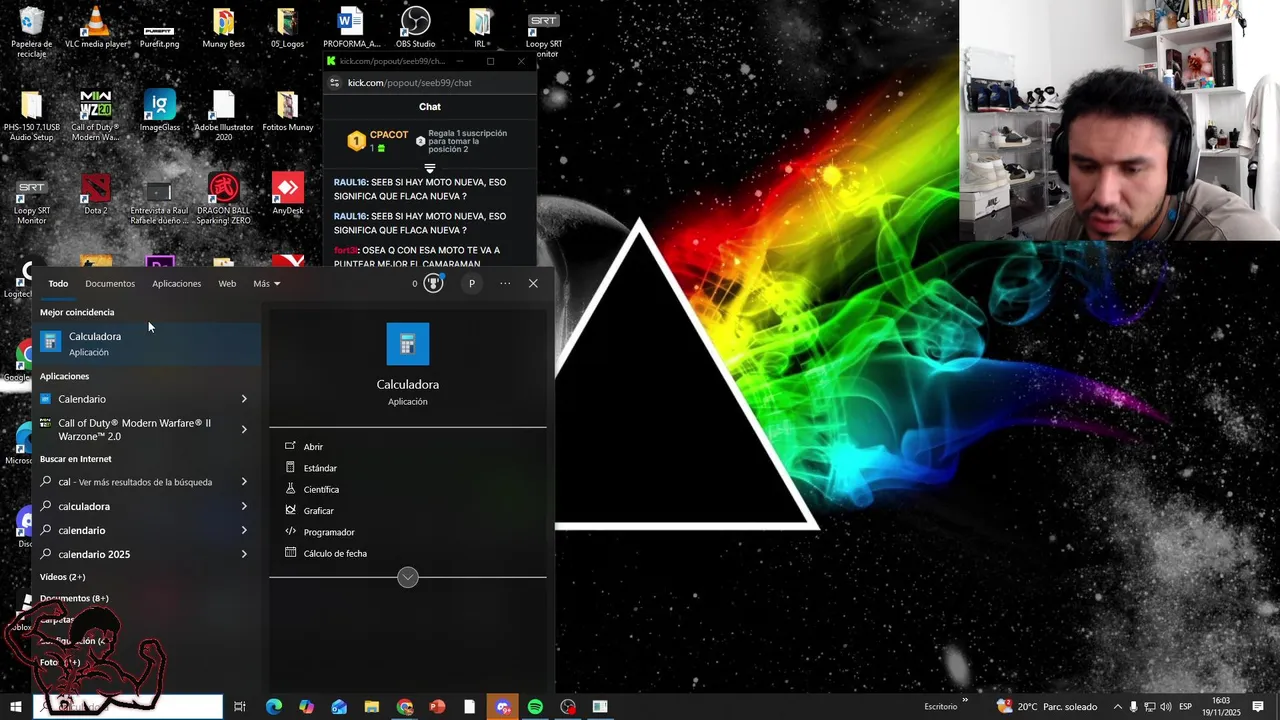Expand Call of Duty Warzone result chevron
Viewport: 1280px width, 720px height.
(244, 429)
